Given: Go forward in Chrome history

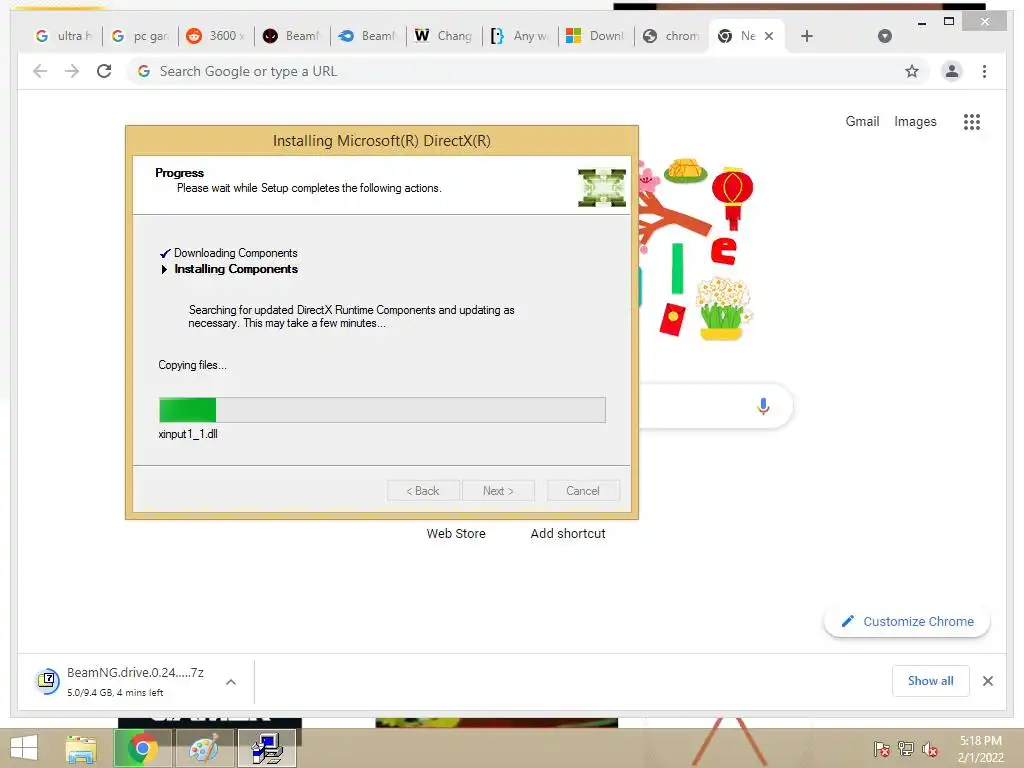Looking at the screenshot, I should (72, 71).
